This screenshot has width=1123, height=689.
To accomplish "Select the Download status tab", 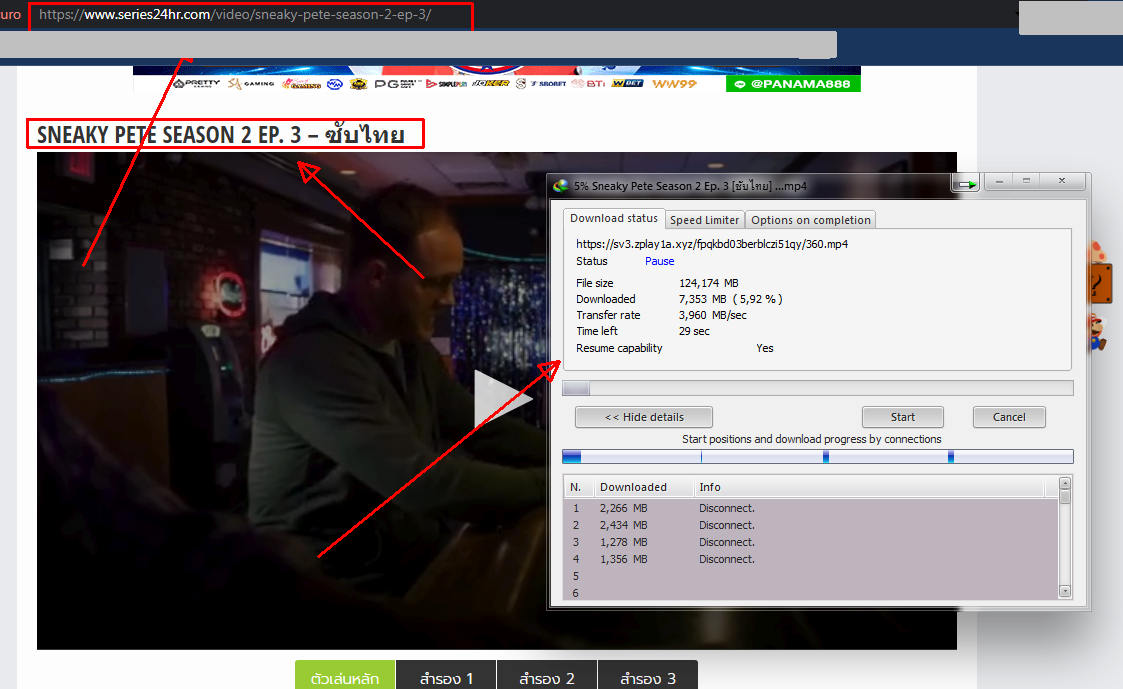I will pos(614,218).
